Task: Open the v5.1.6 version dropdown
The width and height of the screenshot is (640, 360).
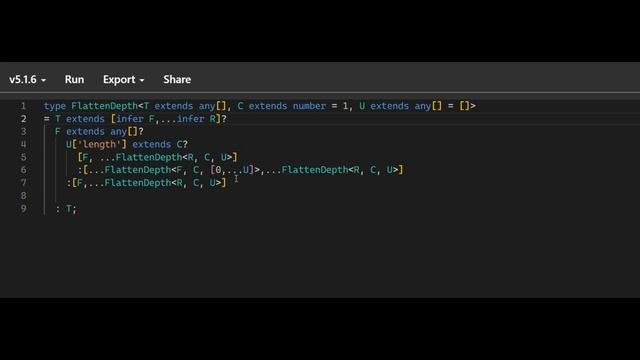Action: click(27, 80)
